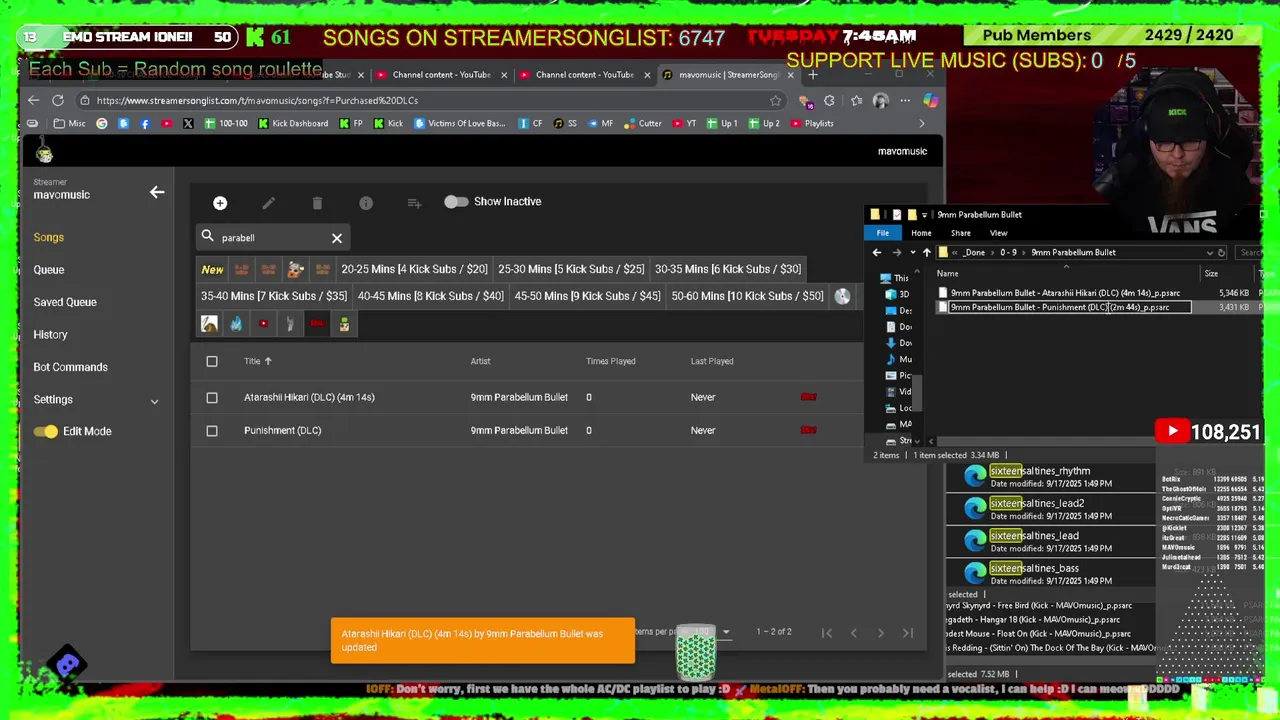Select the 50-60 Mins [10 Kick Subs / $50] filter
The height and width of the screenshot is (720, 1280).
[747, 296]
